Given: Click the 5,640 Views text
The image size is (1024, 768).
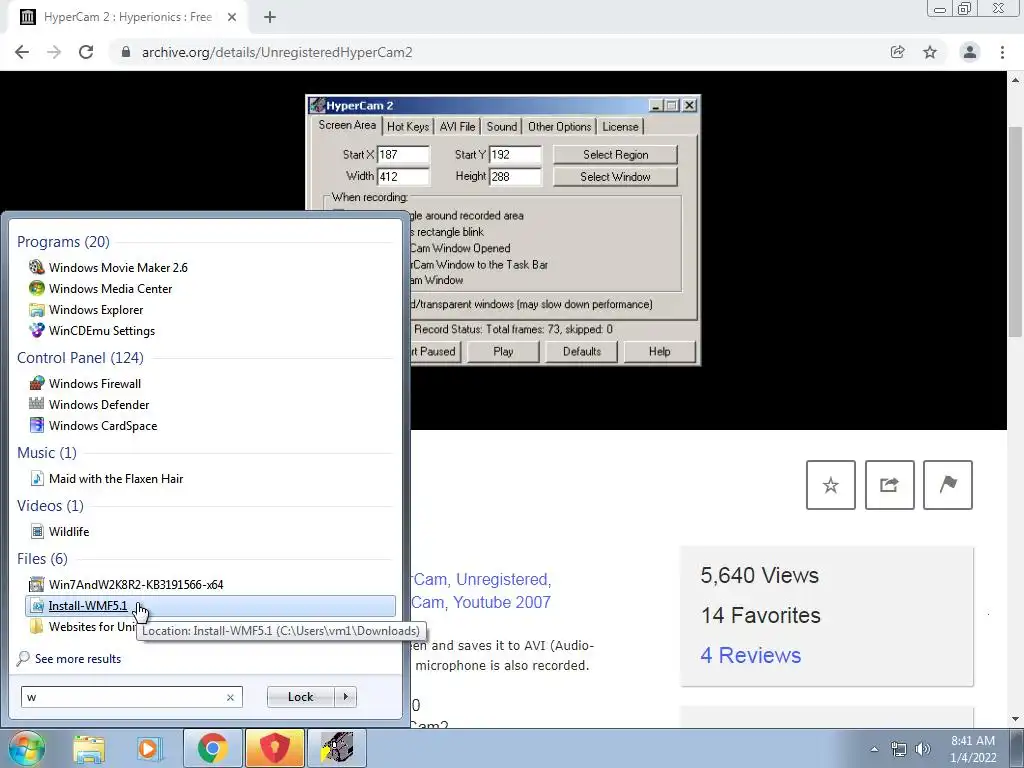Looking at the screenshot, I should point(760,575).
